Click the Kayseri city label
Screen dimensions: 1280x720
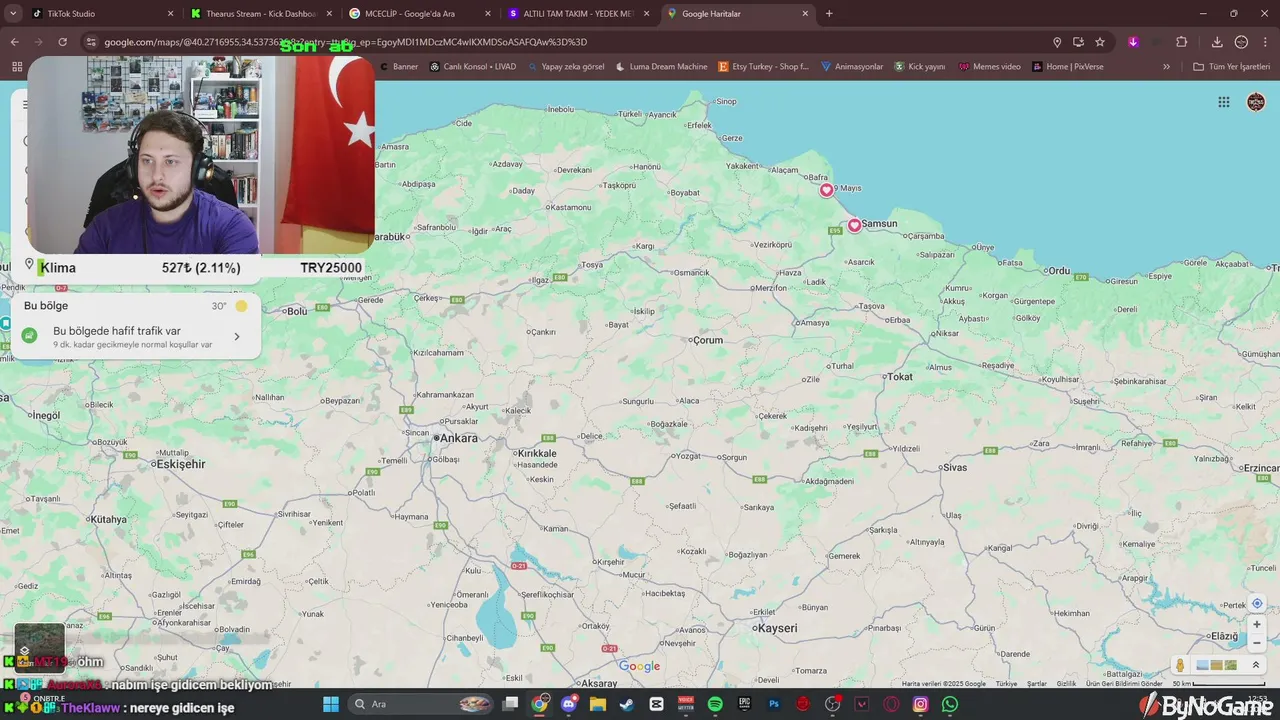777,628
